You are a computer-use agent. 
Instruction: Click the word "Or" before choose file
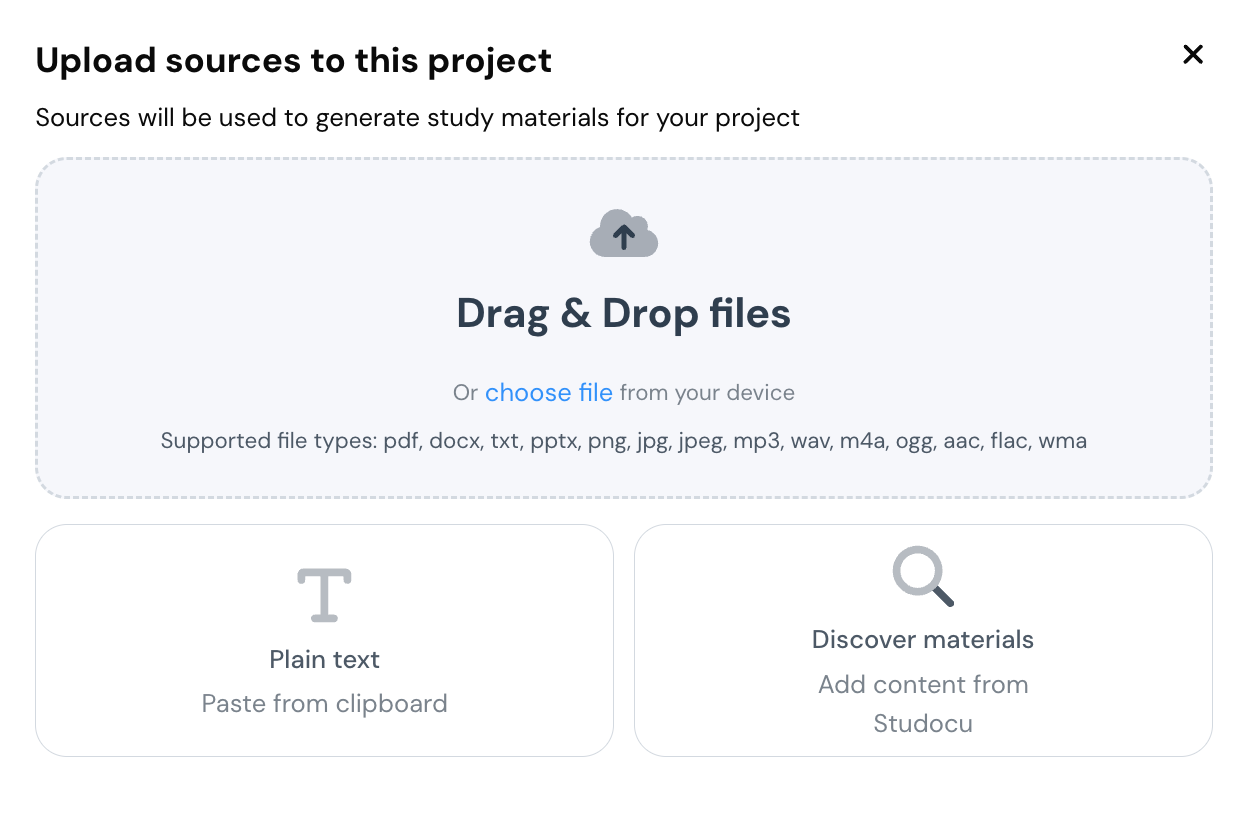pos(465,393)
